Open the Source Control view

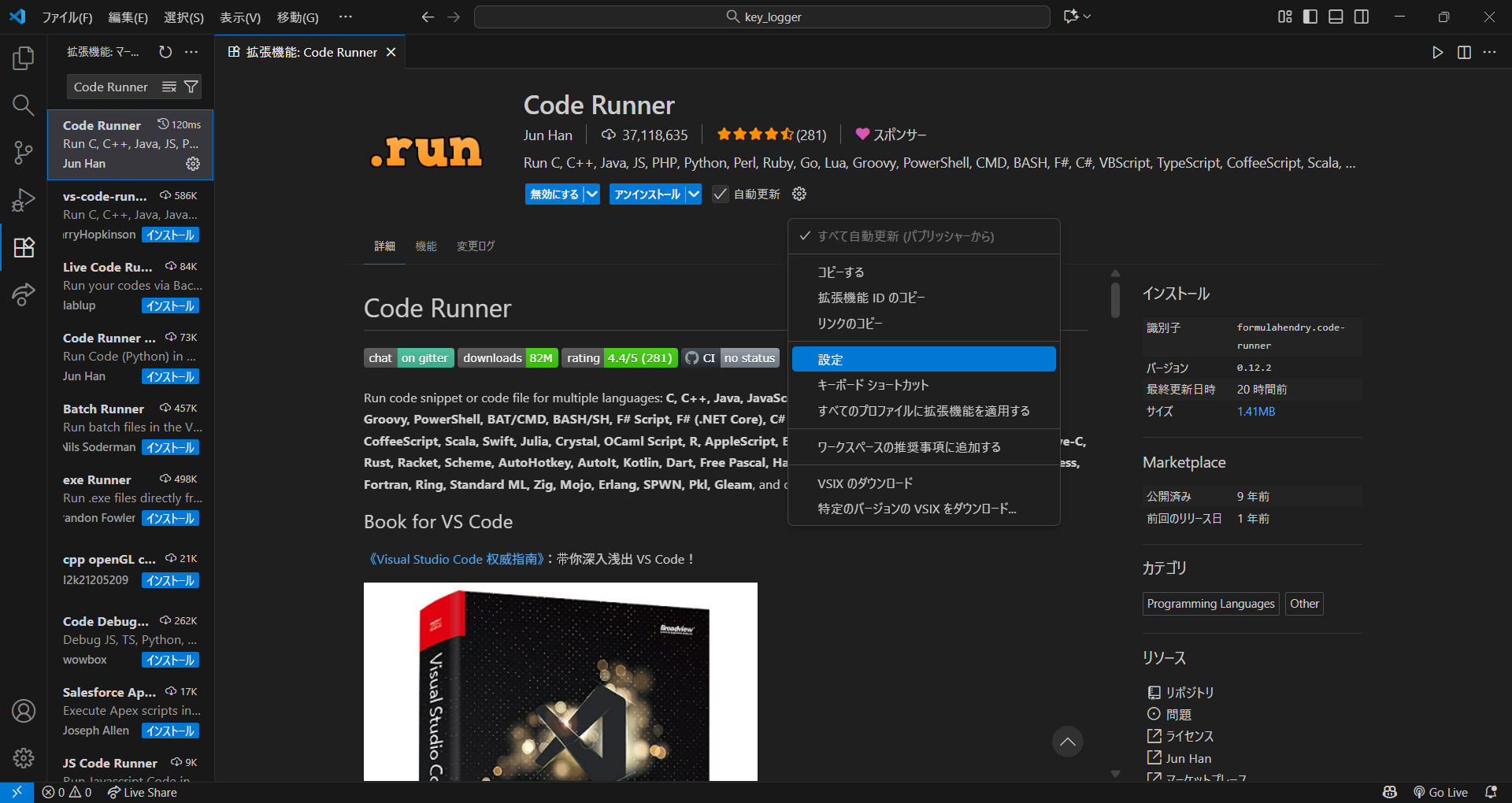pyautogui.click(x=23, y=152)
